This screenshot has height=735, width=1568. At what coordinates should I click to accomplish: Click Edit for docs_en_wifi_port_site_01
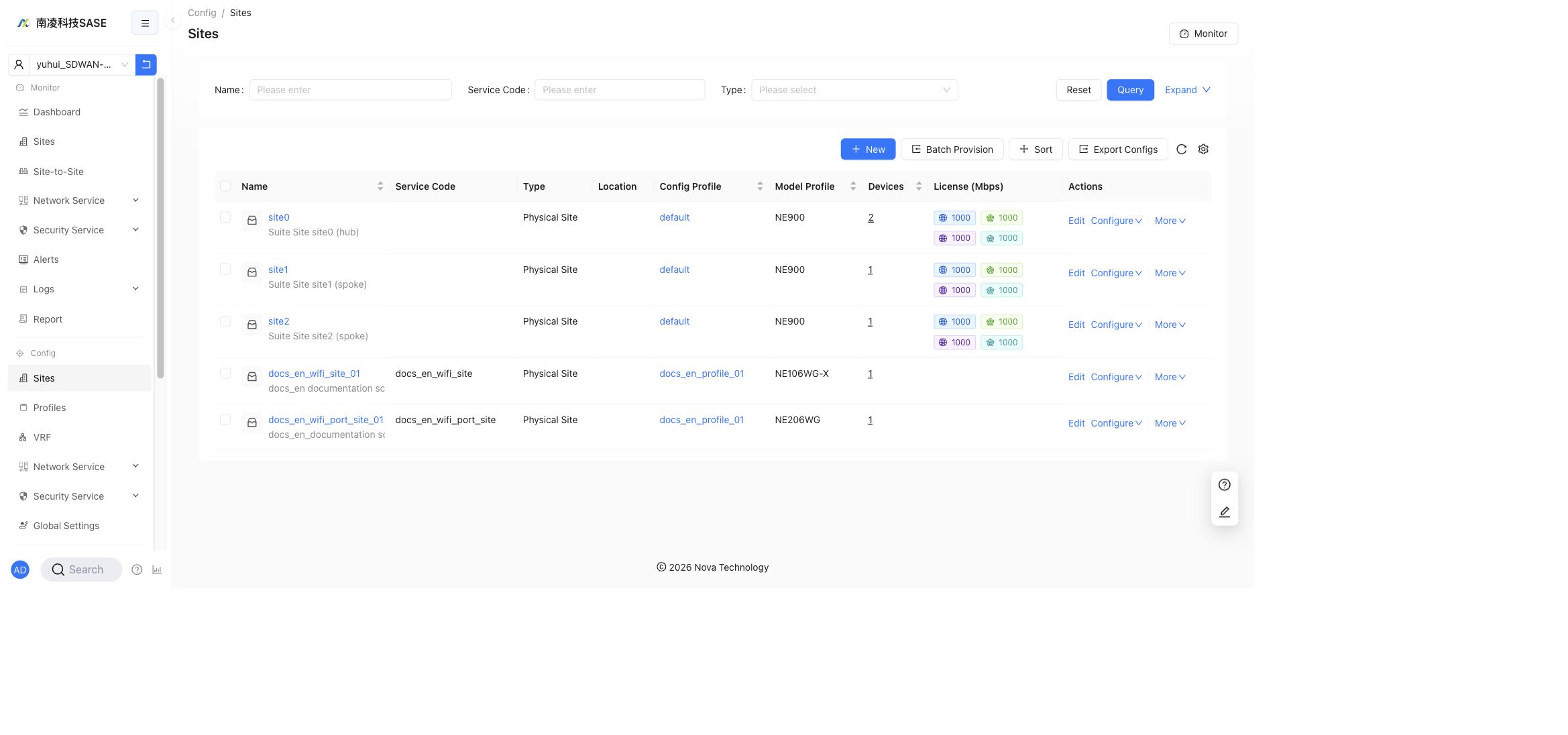[1076, 423]
